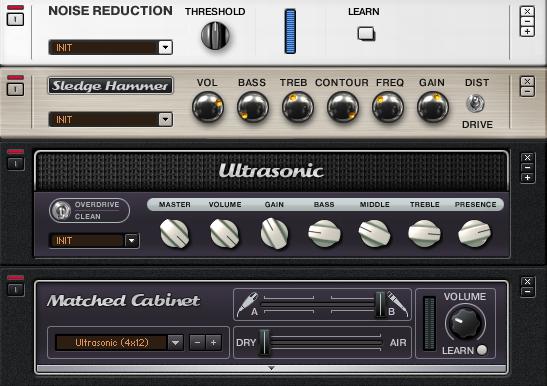Image resolution: width=547 pixels, height=386 pixels.
Task: Click the Sledge Hammer name plate
Action: click(110, 86)
